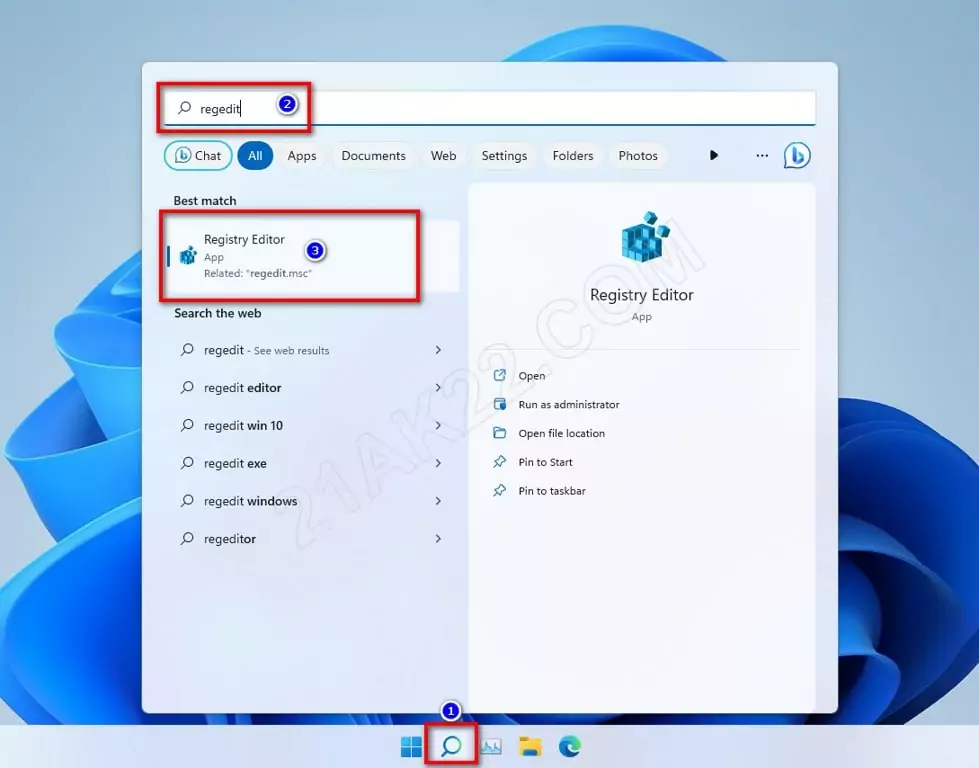Expand the 'regedit - See web results' chevron
This screenshot has width=979, height=768.
coord(438,350)
